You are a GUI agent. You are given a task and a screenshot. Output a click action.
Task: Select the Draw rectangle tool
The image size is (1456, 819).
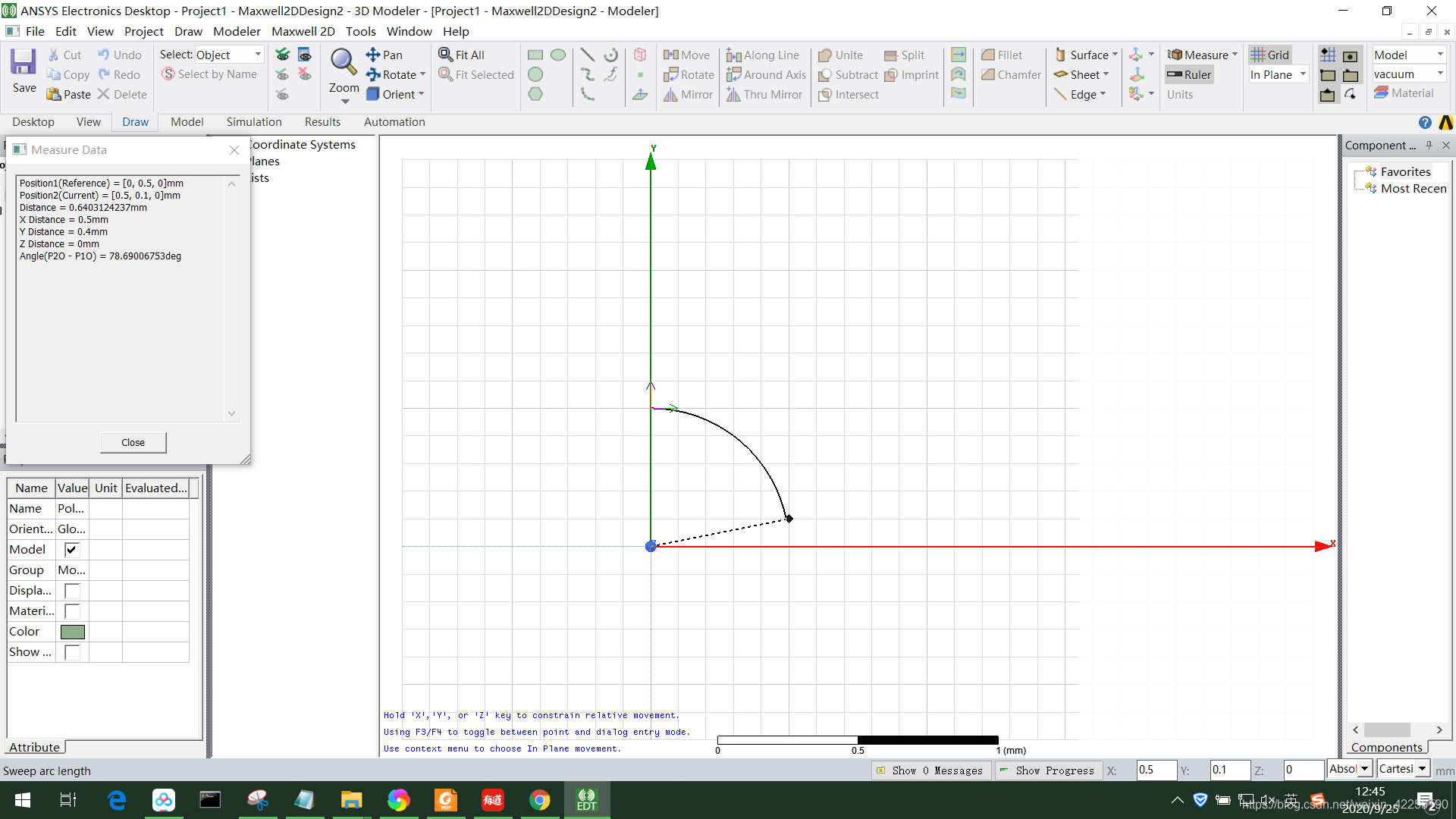coord(535,55)
